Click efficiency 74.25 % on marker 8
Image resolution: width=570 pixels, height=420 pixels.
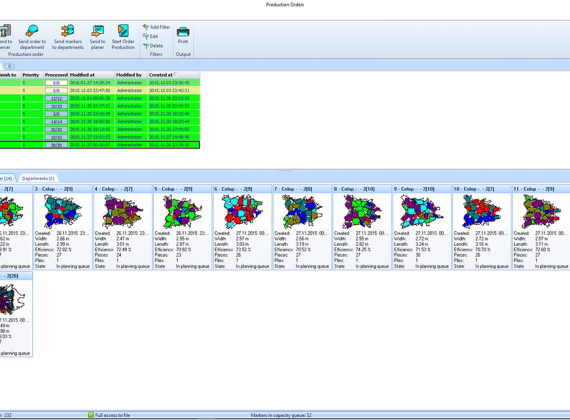click(x=363, y=249)
